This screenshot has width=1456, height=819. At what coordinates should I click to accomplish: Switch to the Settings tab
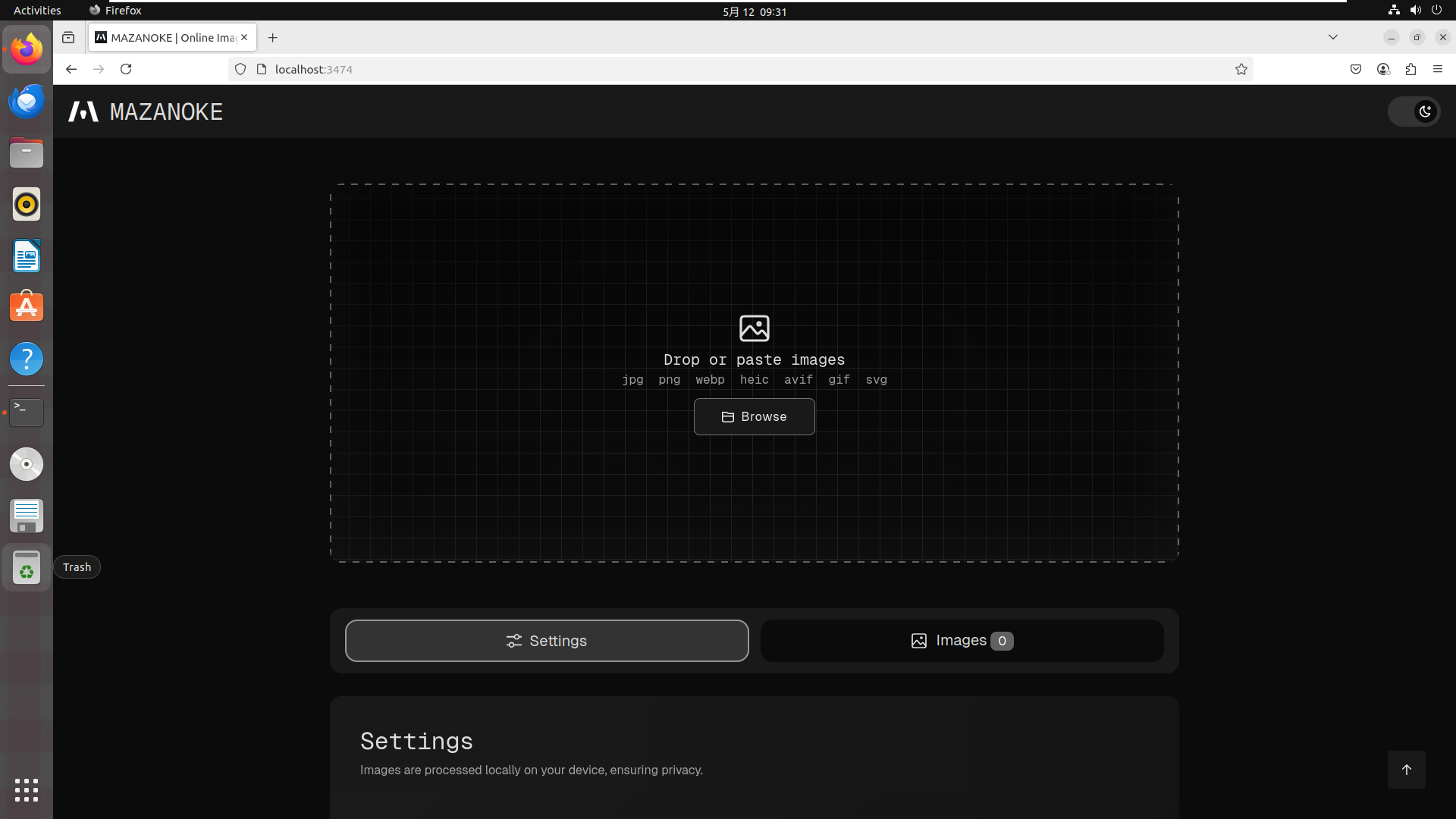click(x=546, y=641)
